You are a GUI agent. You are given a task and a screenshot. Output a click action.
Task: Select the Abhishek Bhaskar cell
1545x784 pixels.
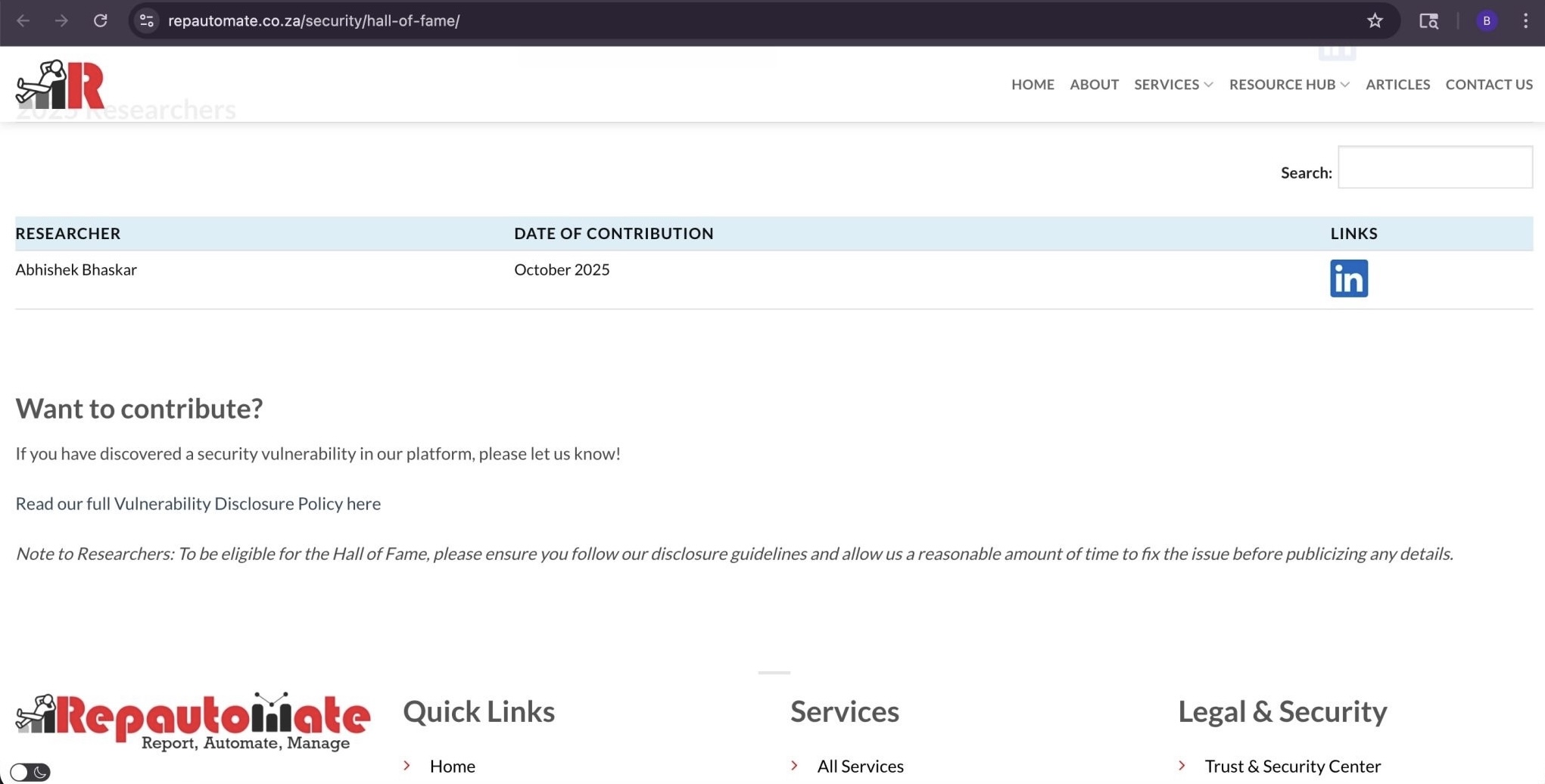point(76,269)
